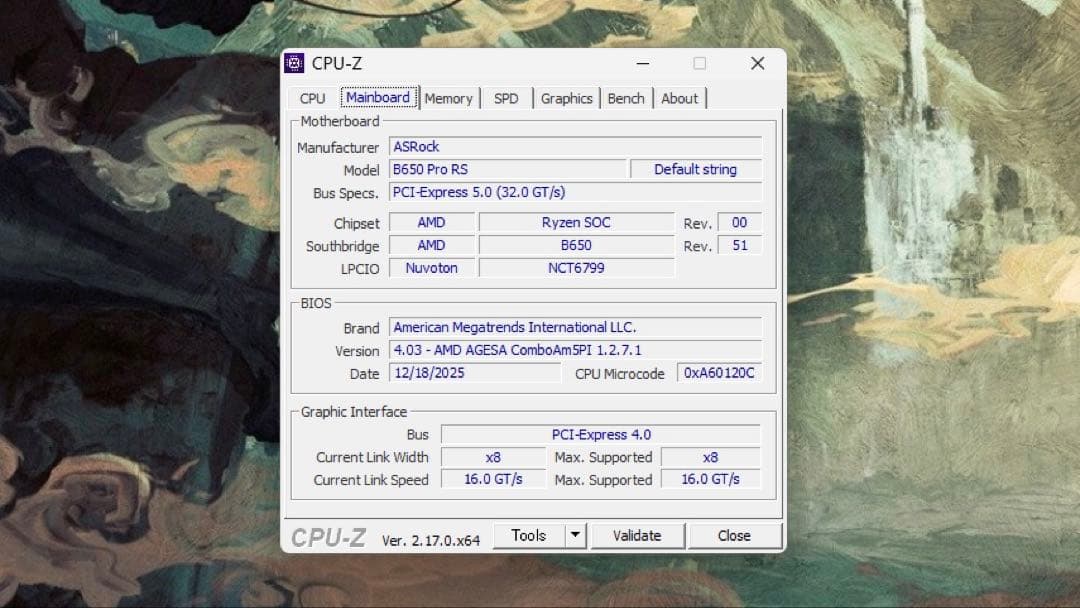Minimize the CPU-Z window
The height and width of the screenshot is (608, 1080).
coord(643,63)
